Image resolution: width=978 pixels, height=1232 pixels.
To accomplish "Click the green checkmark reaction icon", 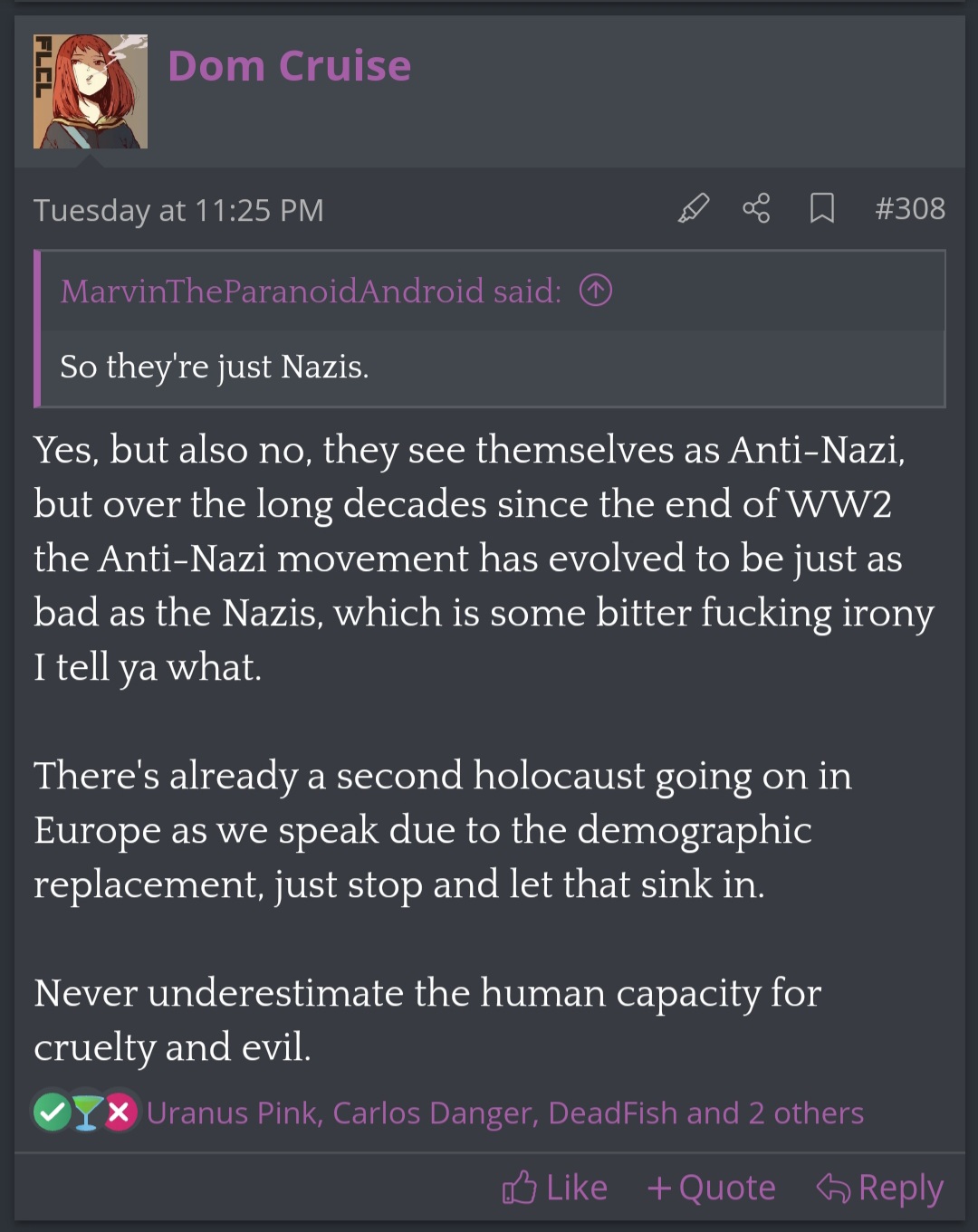I will pyautogui.click(x=53, y=1112).
